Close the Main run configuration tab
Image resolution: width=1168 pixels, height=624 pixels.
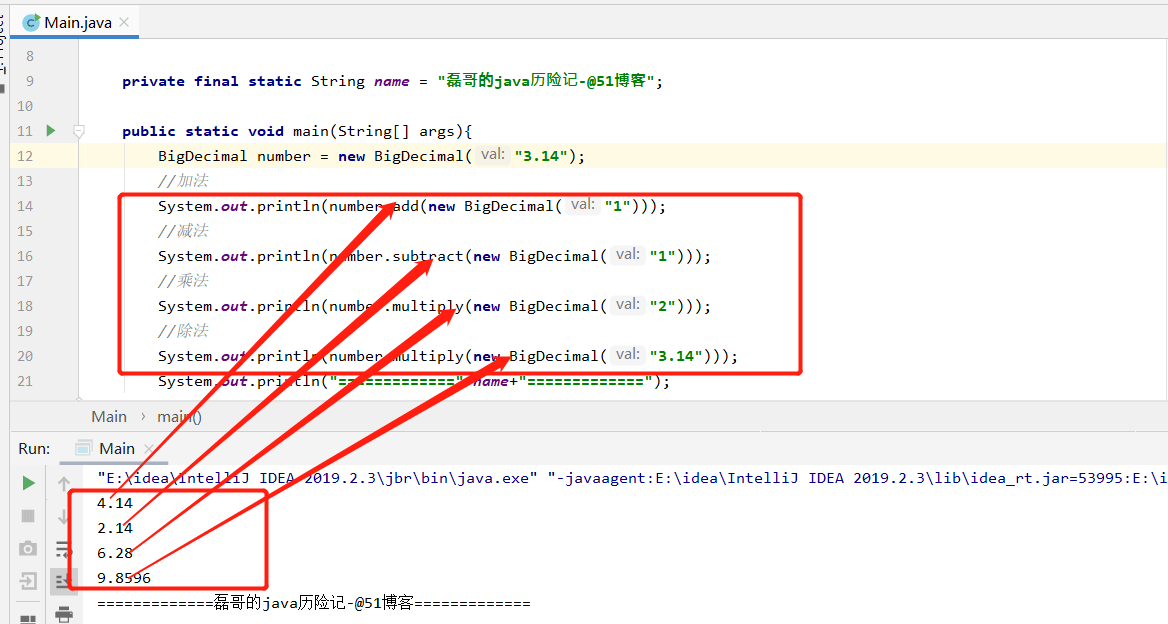[x=149, y=449]
